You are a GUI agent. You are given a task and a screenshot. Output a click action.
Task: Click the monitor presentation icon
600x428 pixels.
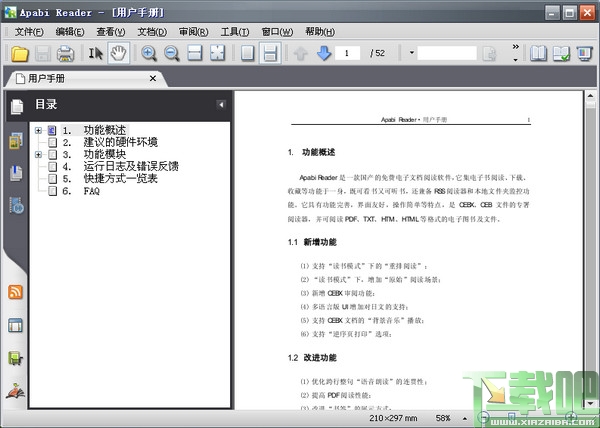585,54
